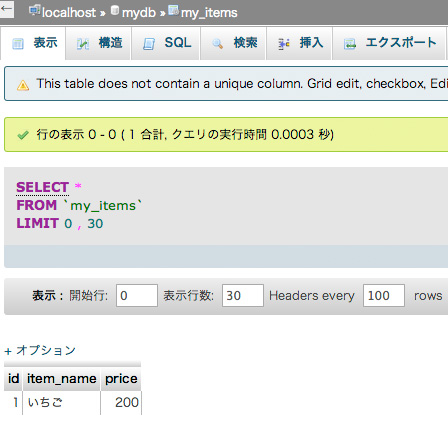Click the SELECT keyword link

43,187
